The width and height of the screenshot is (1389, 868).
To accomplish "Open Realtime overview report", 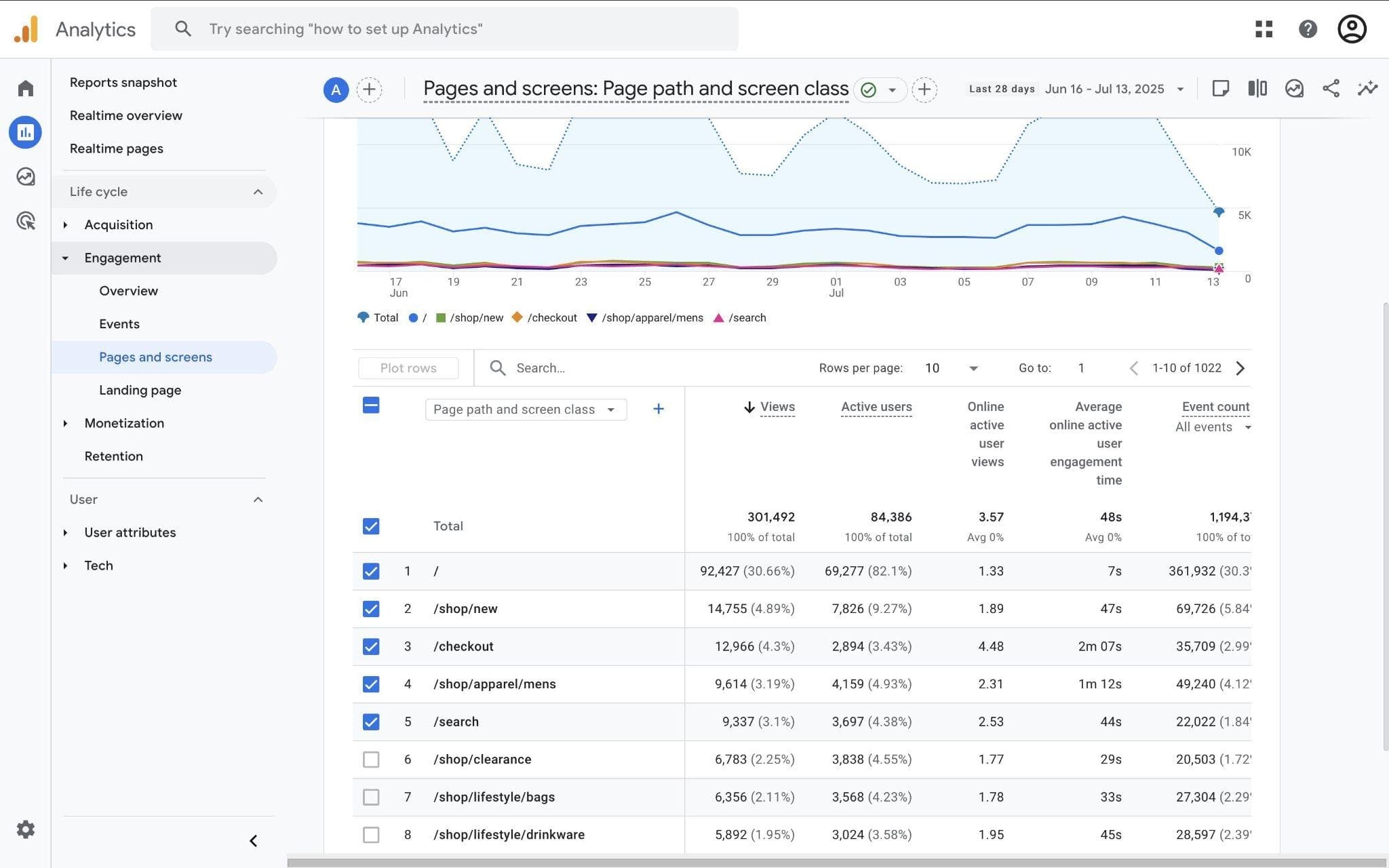I will tap(125, 115).
